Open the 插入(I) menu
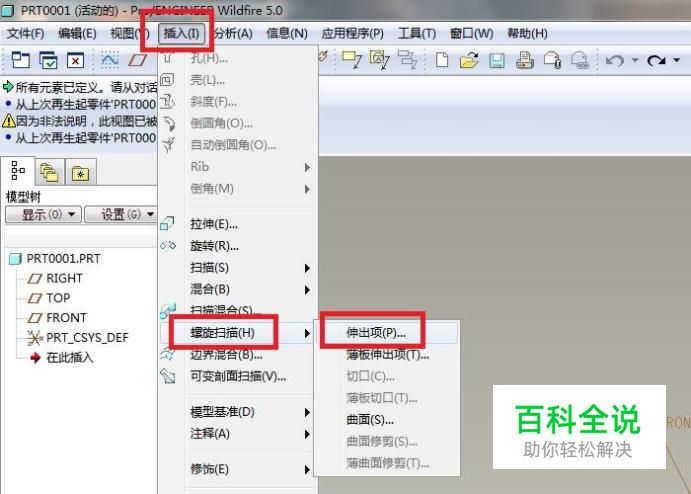The height and width of the screenshot is (494, 691). (181, 33)
